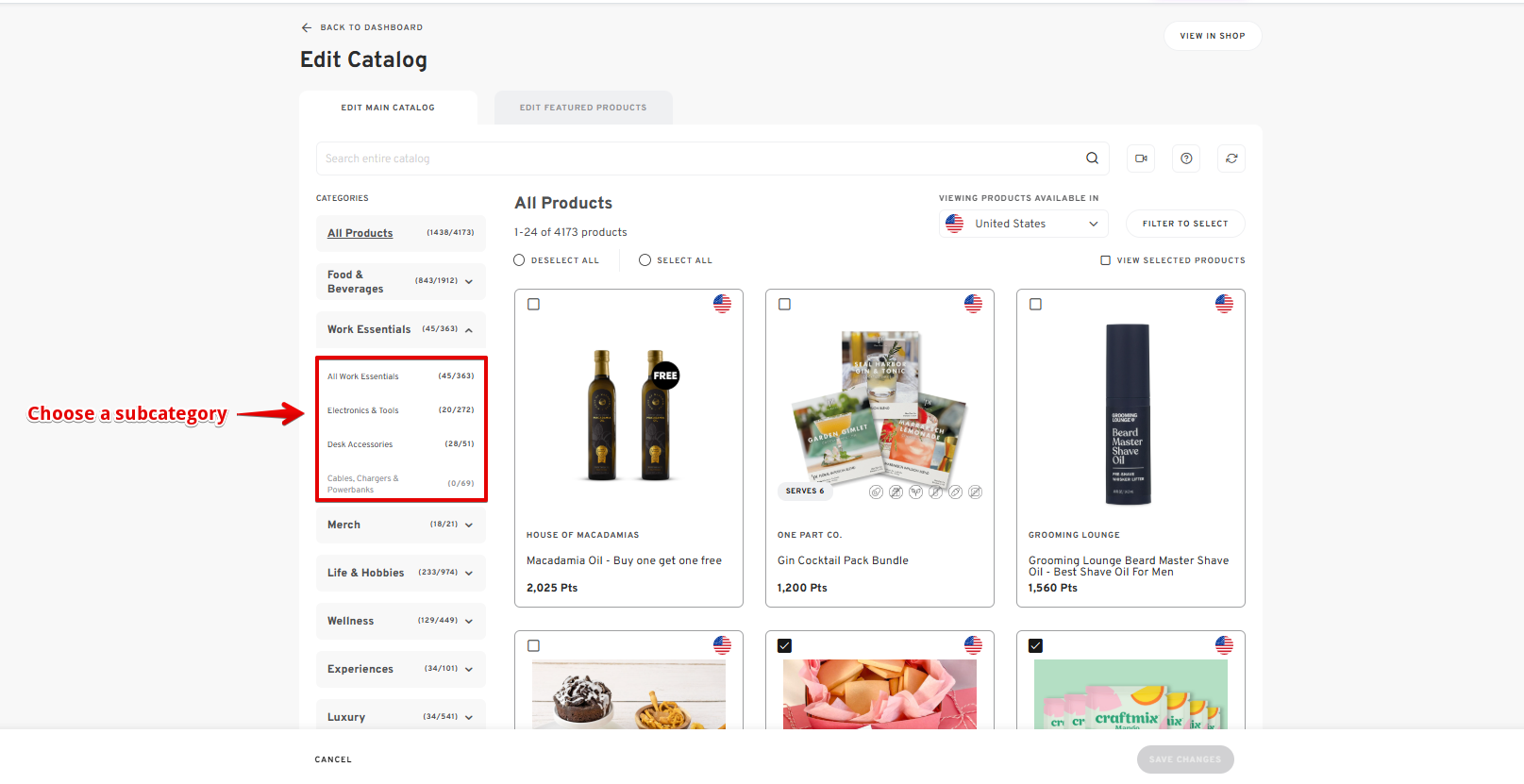The width and height of the screenshot is (1524, 784).
Task: Click the back arrow to dashboard
Action: 307,27
